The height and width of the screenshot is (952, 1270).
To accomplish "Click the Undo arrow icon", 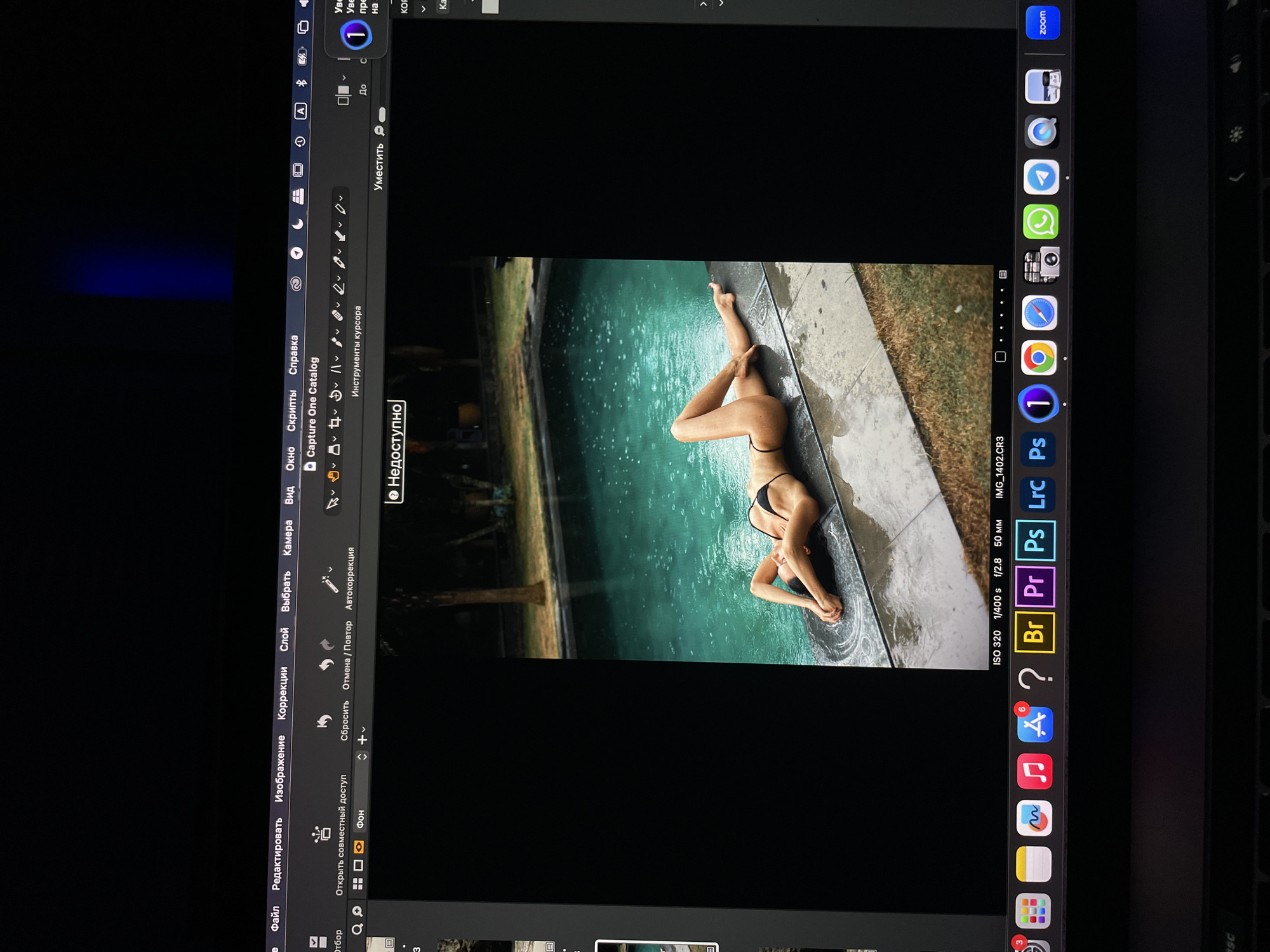I will pos(326,666).
